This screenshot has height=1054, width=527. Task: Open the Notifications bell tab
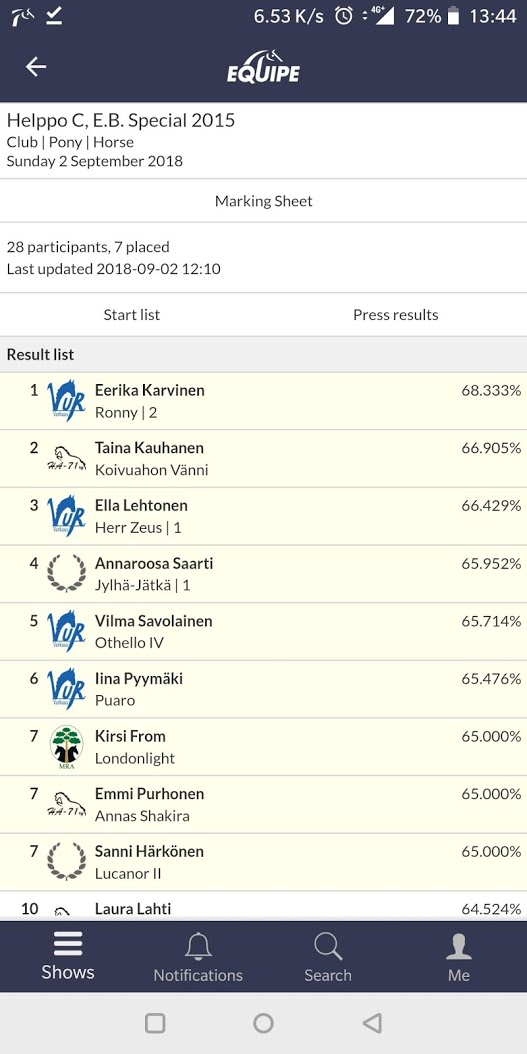(198, 957)
